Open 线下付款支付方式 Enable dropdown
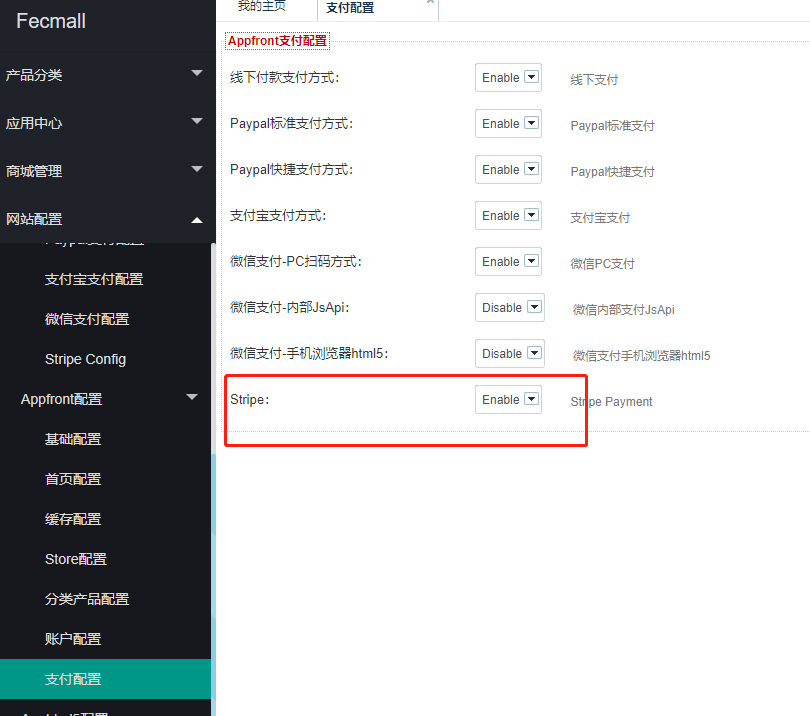810x716 pixels. (508, 77)
